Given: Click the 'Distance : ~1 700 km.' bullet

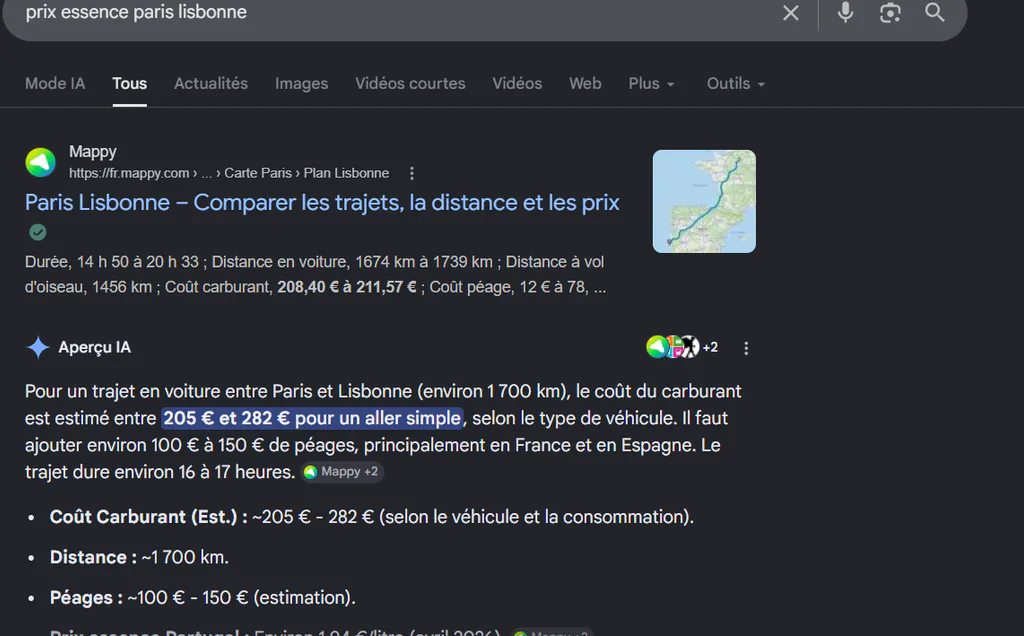Looking at the screenshot, I should coord(139,557).
